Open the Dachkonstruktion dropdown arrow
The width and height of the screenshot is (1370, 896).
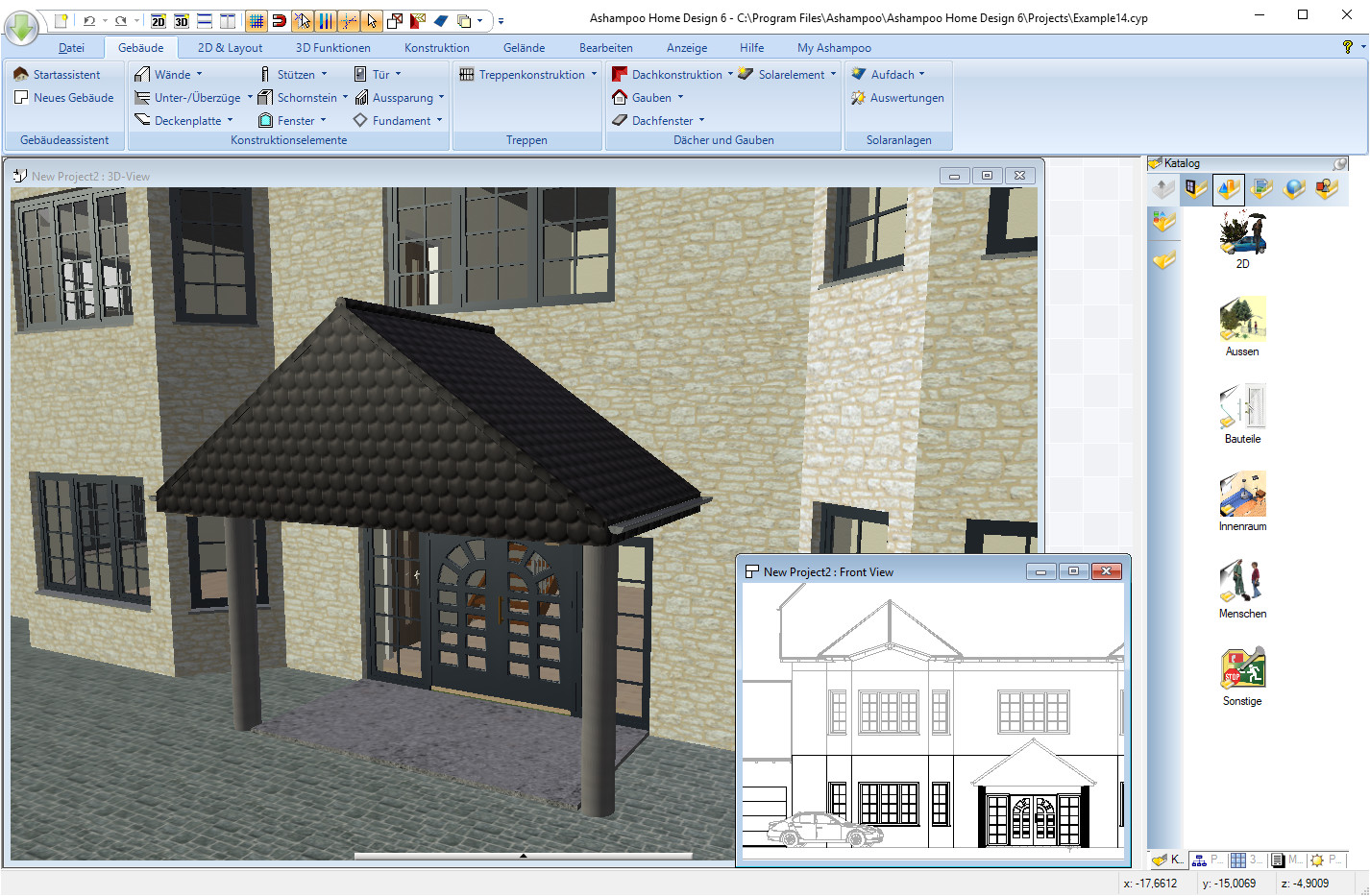click(730, 74)
